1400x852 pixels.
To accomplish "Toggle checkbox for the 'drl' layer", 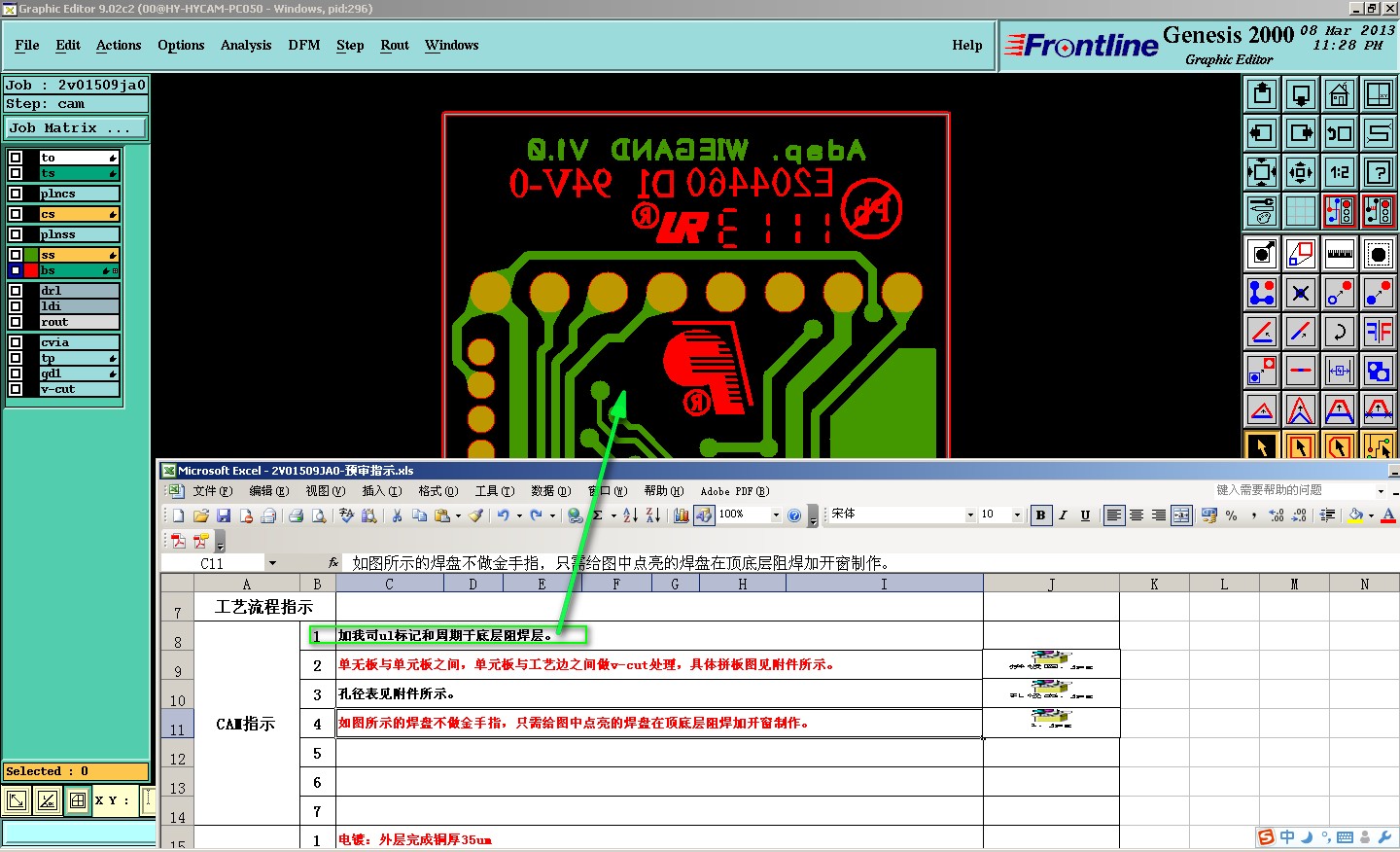I will coord(16,291).
